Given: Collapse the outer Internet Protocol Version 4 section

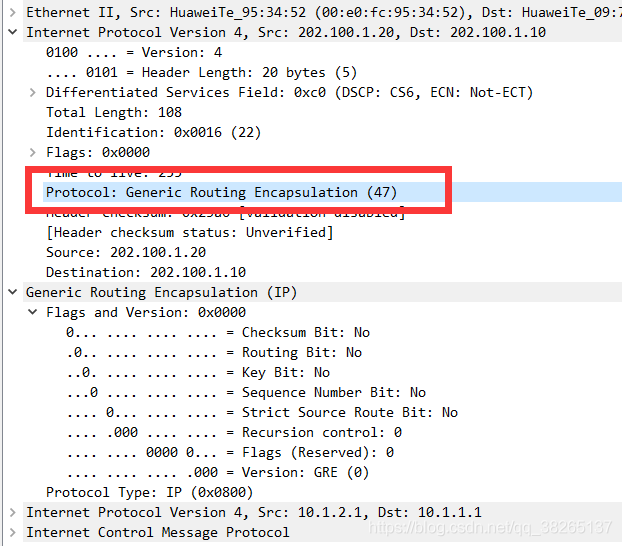Looking at the screenshot, I should tap(13, 32).
